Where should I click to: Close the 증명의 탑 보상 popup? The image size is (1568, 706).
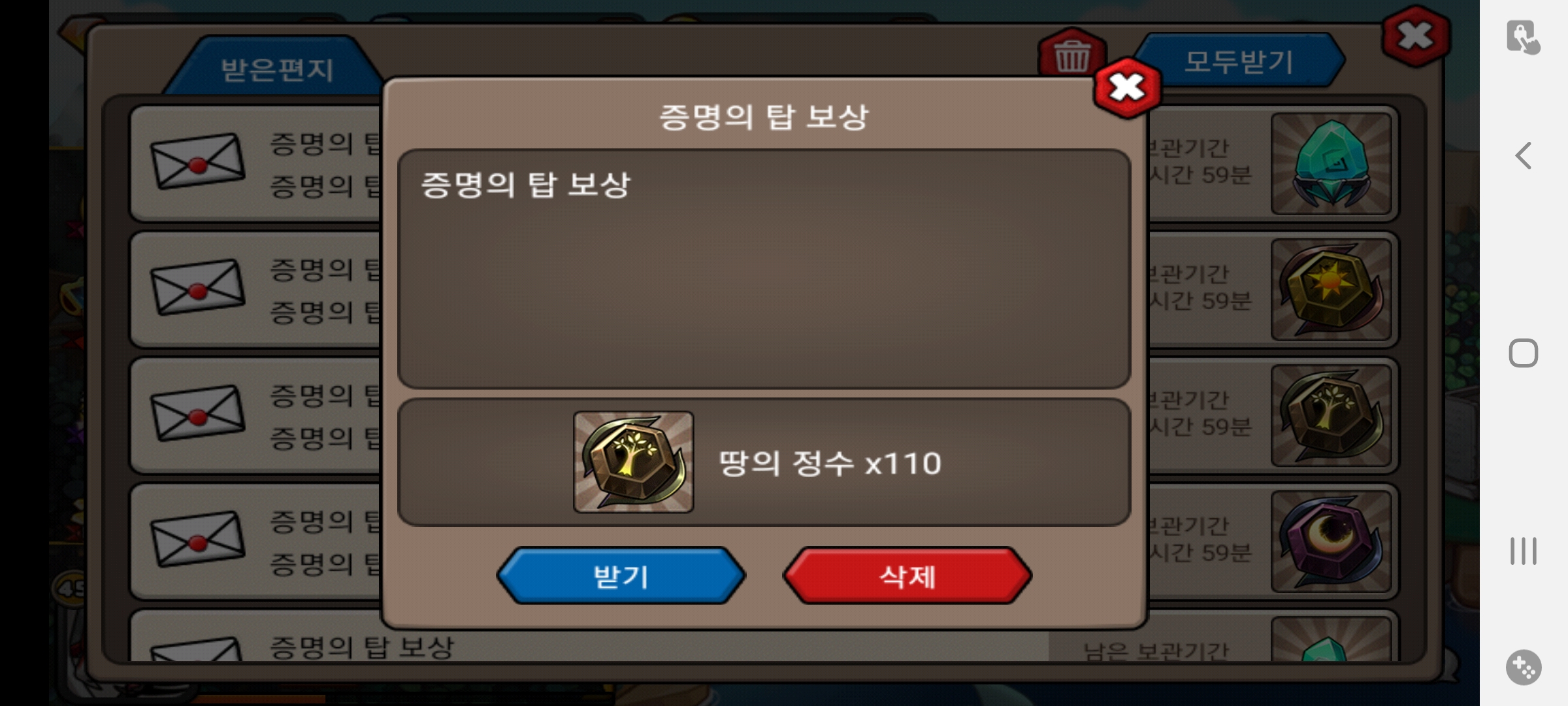click(x=1127, y=88)
